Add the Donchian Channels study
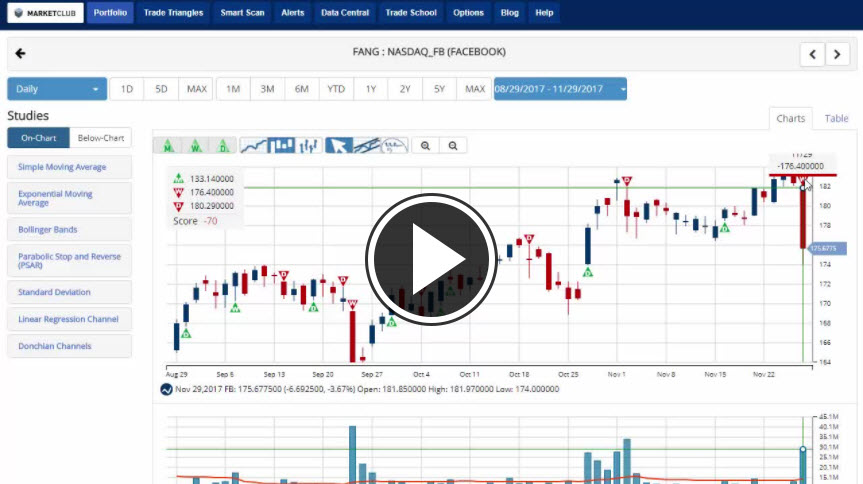Viewport: 863px width, 484px height. point(69,346)
